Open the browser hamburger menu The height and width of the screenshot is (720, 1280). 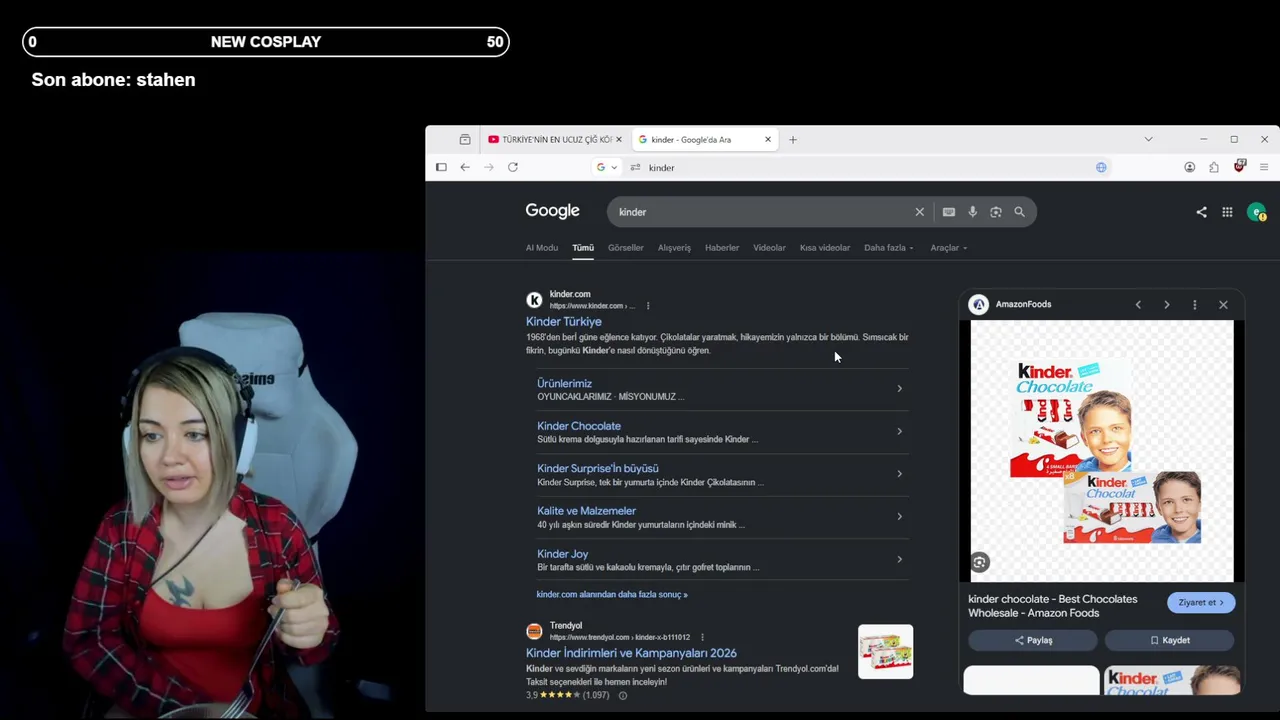(1264, 167)
